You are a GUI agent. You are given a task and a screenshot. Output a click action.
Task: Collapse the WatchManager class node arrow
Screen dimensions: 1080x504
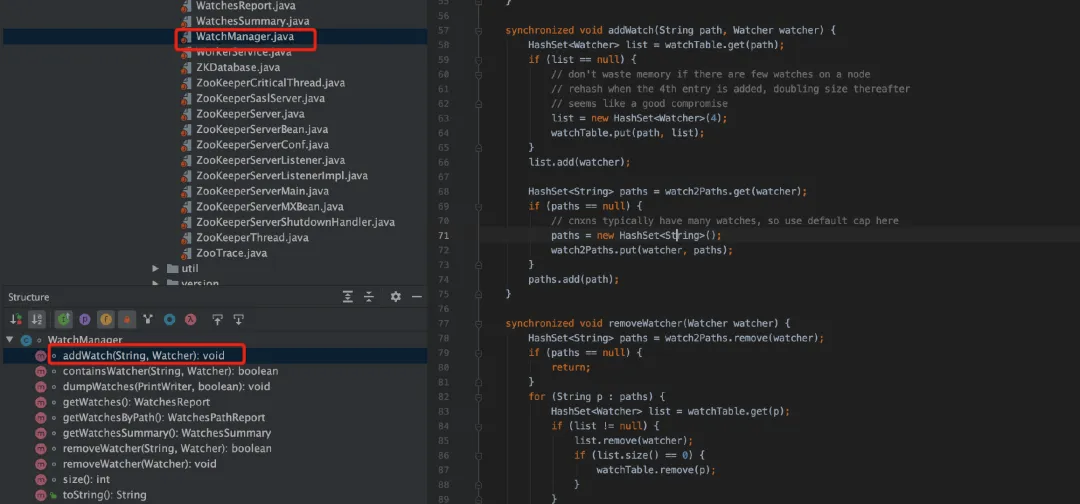coord(10,340)
